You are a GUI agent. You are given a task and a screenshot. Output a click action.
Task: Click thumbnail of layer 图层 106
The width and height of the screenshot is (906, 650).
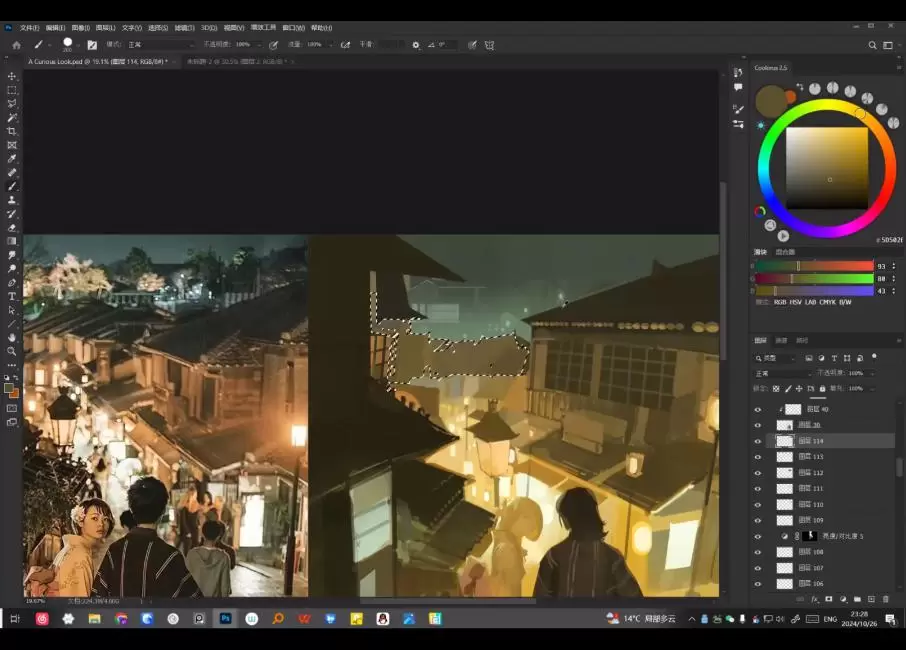point(785,584)
